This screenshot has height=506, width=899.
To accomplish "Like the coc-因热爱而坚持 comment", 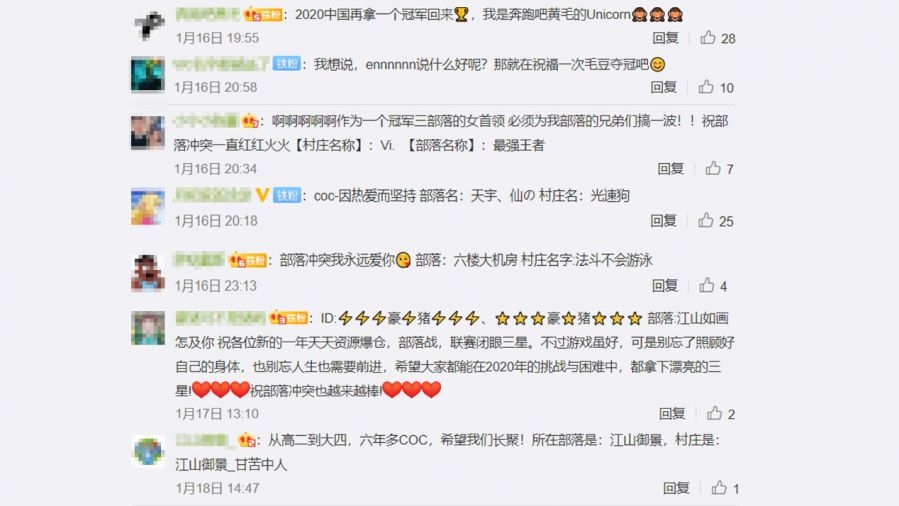I will [706, 221].
